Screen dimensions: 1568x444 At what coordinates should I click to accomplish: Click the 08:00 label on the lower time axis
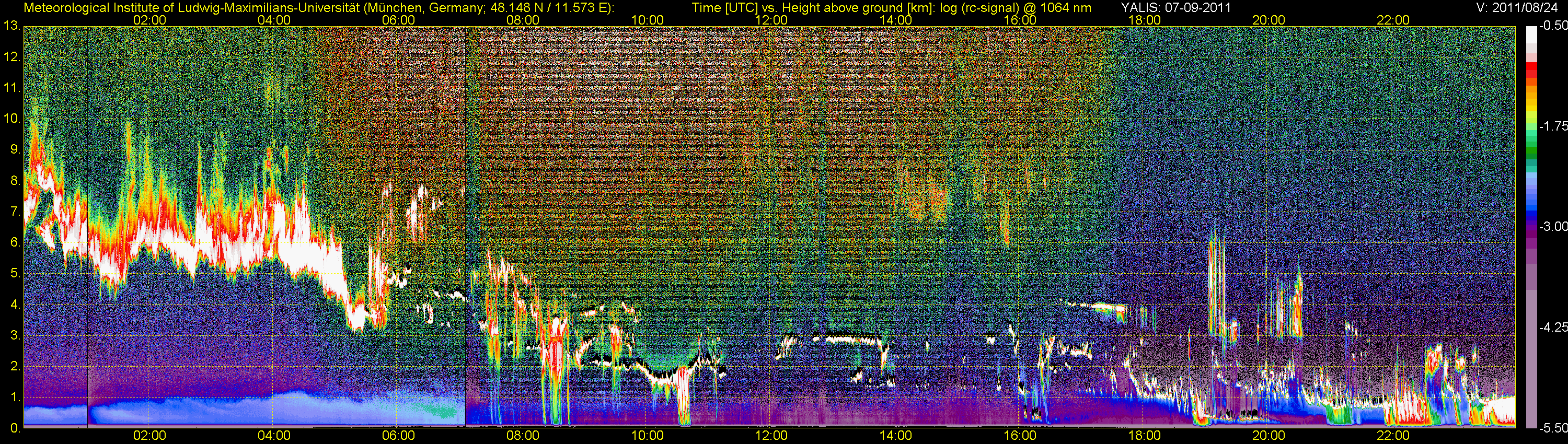point(523,436)
